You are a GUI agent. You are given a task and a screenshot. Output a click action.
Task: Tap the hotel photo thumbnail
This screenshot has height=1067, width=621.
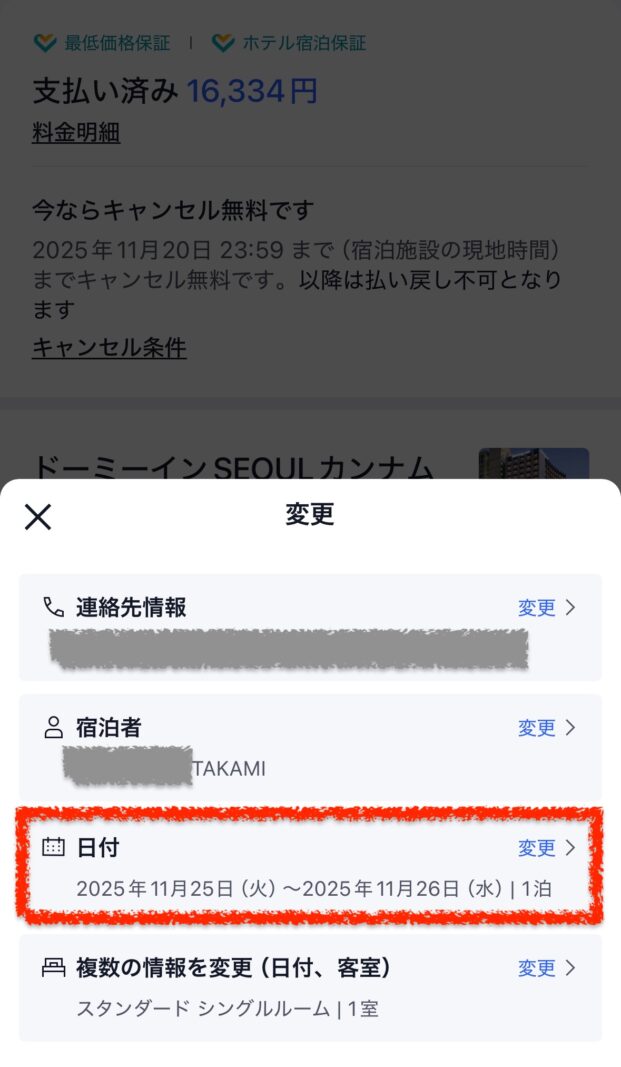click(x=534, y=463)
